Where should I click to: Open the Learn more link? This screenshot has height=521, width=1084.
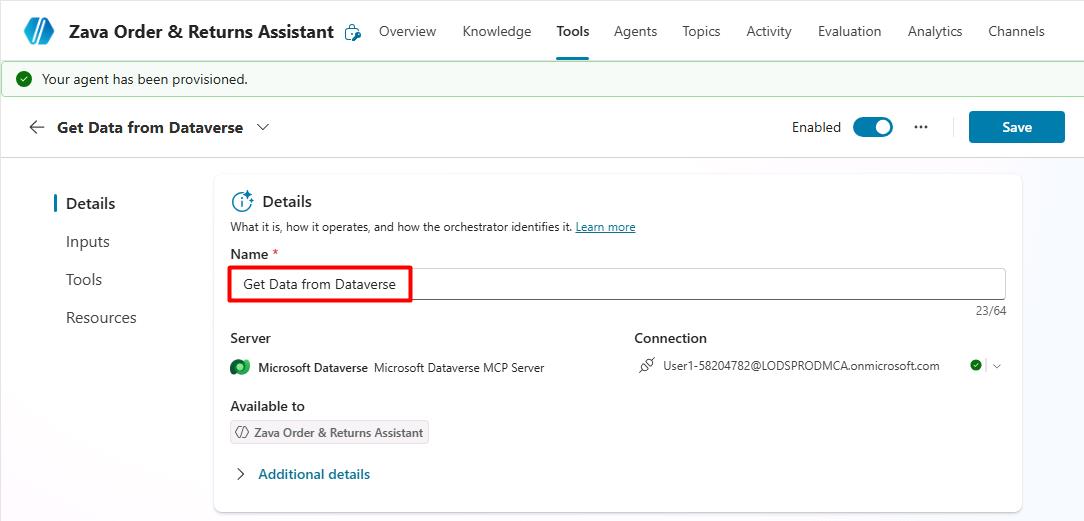[x=605, y=227]
